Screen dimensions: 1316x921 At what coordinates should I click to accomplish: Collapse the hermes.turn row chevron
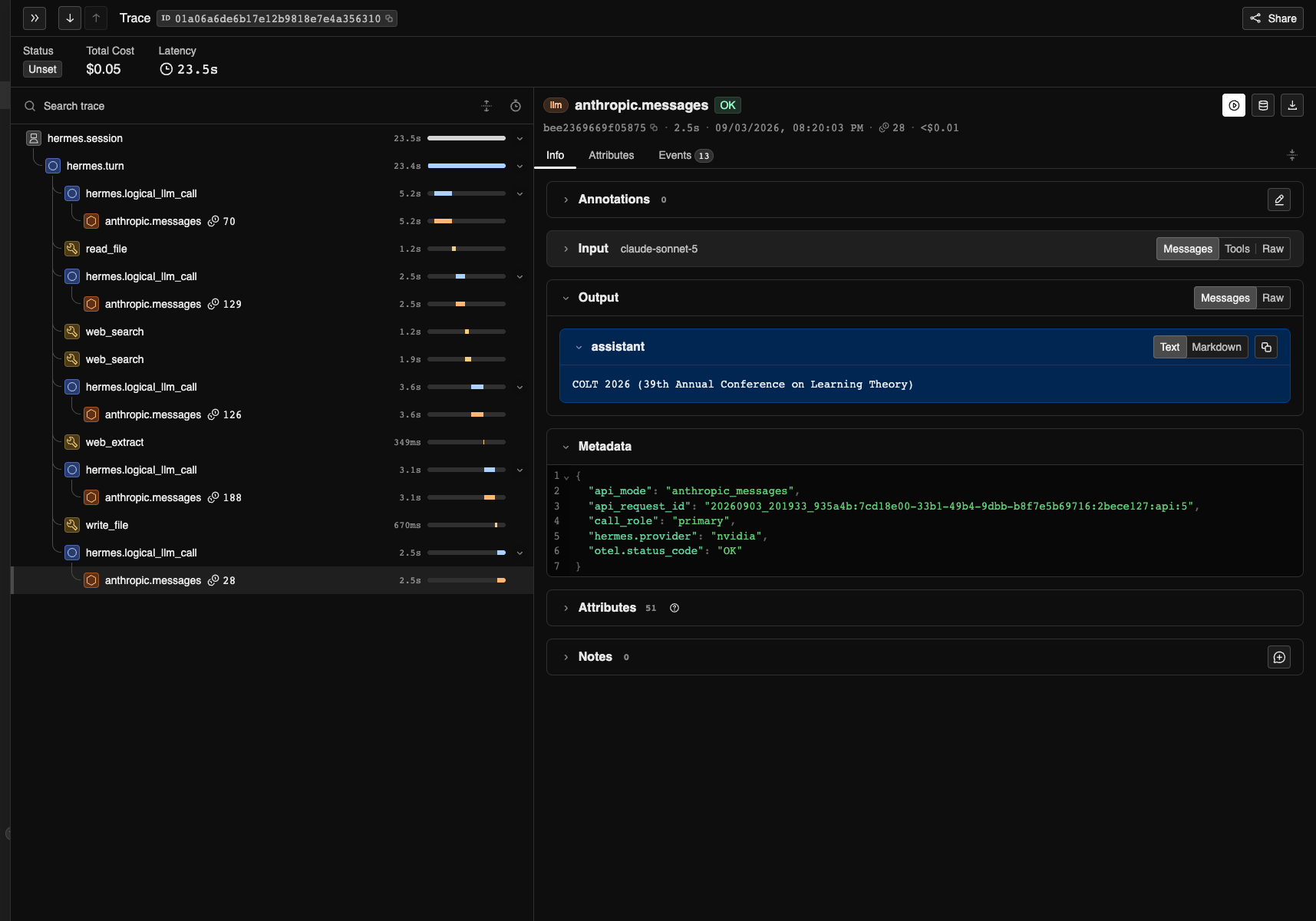(x=519, y=166)
